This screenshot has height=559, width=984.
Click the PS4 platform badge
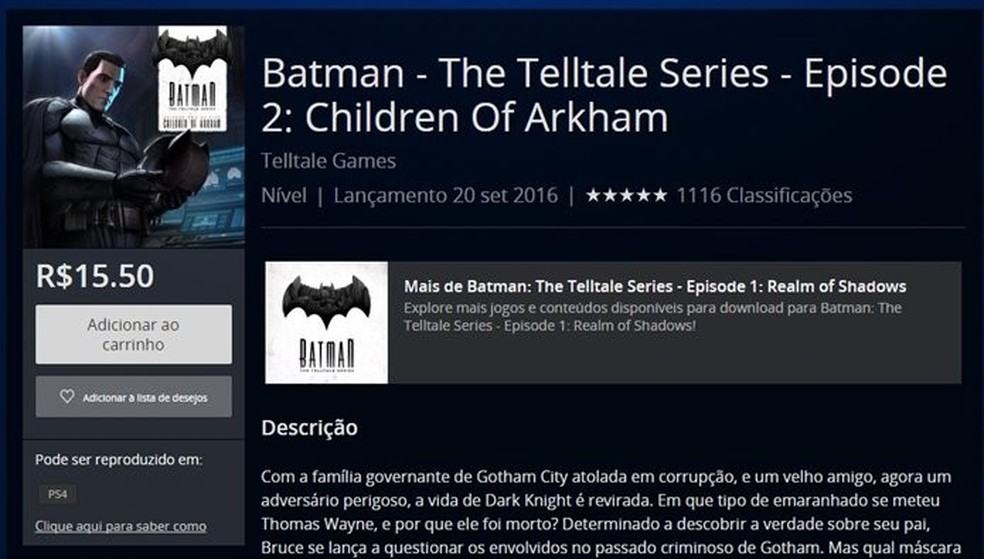tap(57, 494)
